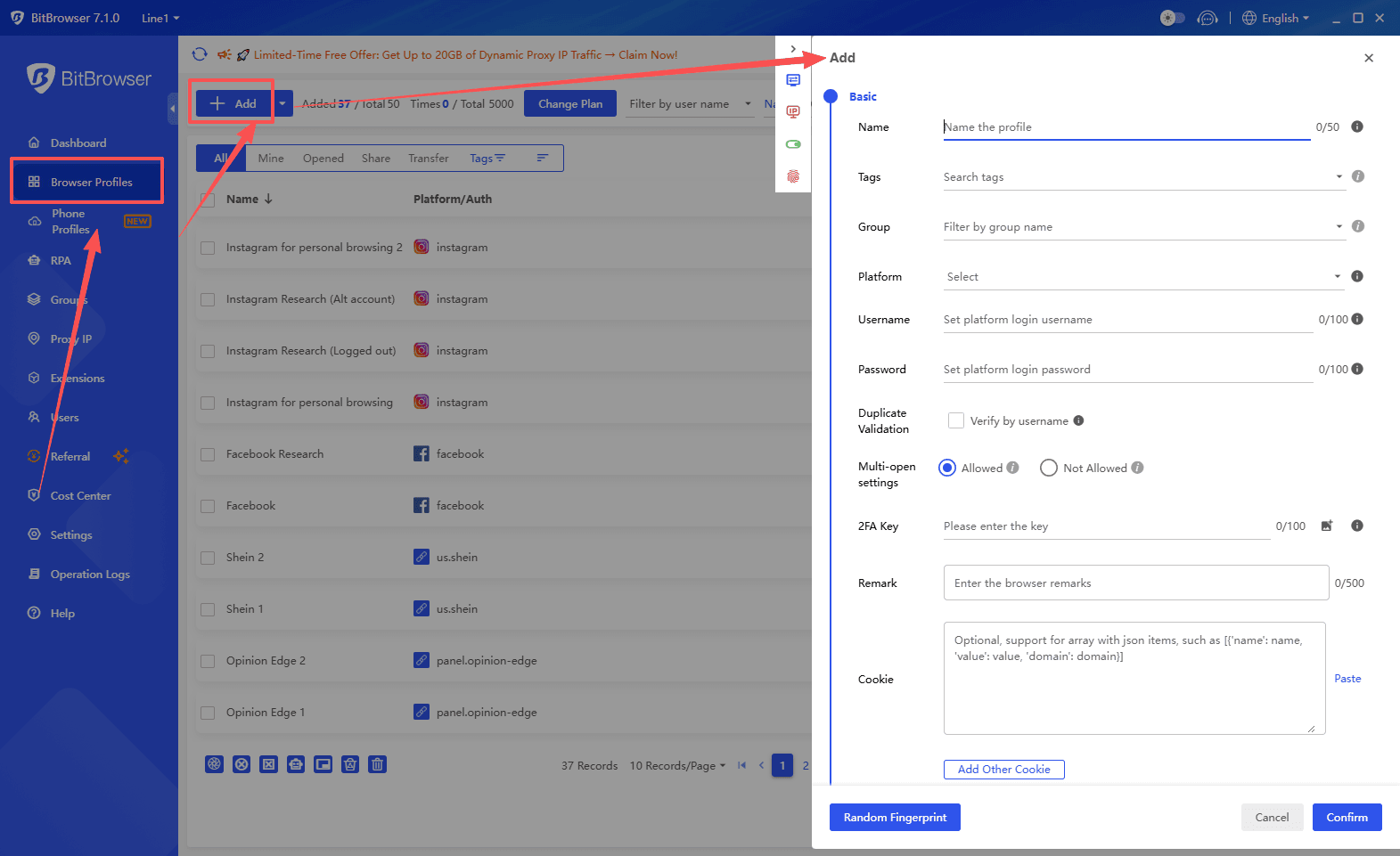Open Operation Logs in the sidebar

click(x=90, y=575)
